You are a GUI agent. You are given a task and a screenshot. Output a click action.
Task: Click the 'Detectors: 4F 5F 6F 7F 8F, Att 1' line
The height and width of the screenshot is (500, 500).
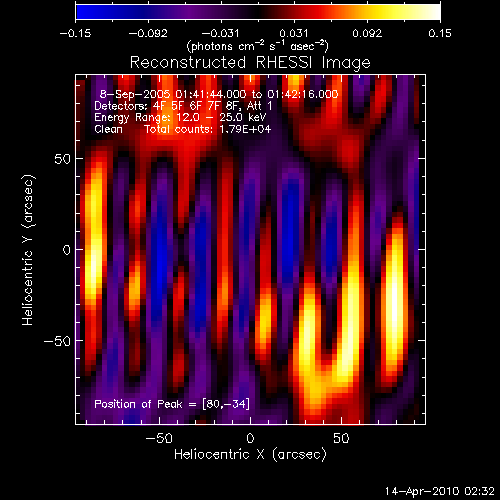(x=183, y=106)
